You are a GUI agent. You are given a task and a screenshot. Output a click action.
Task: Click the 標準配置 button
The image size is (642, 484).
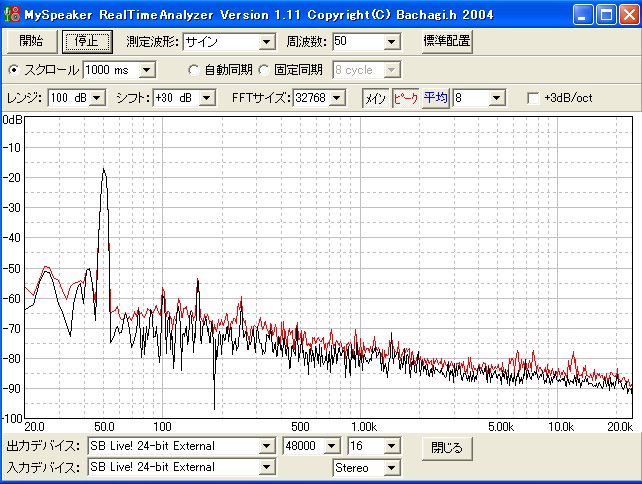447,41
